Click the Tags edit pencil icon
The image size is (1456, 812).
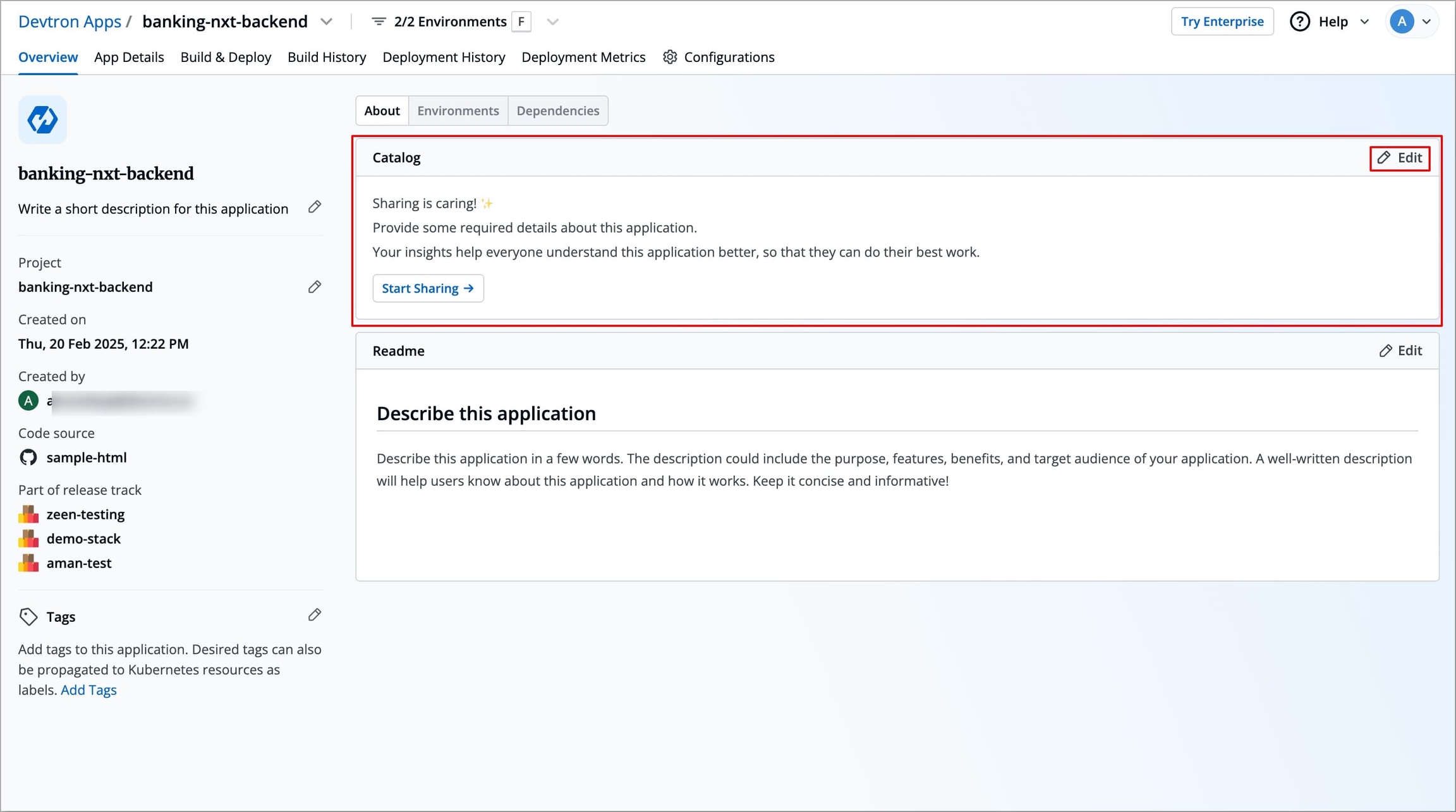315,615
